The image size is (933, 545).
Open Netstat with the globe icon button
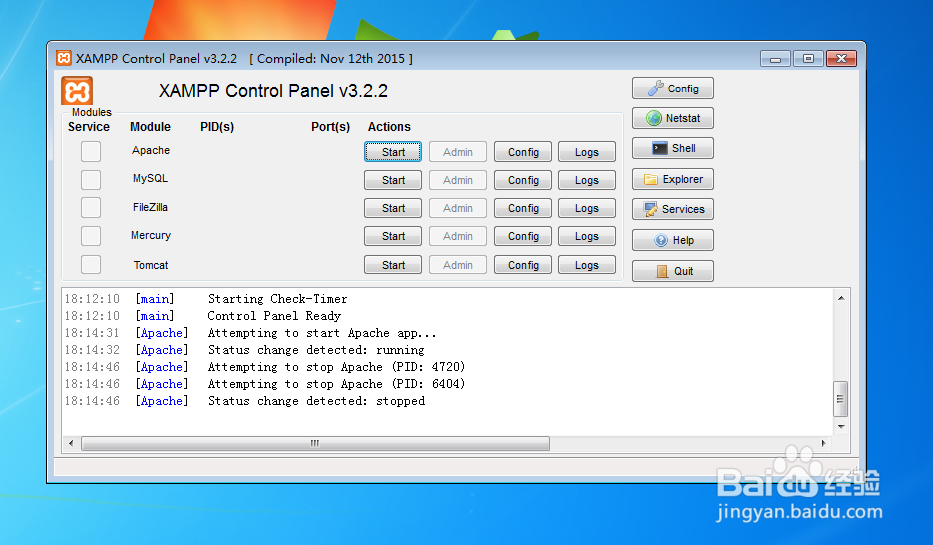672,118
